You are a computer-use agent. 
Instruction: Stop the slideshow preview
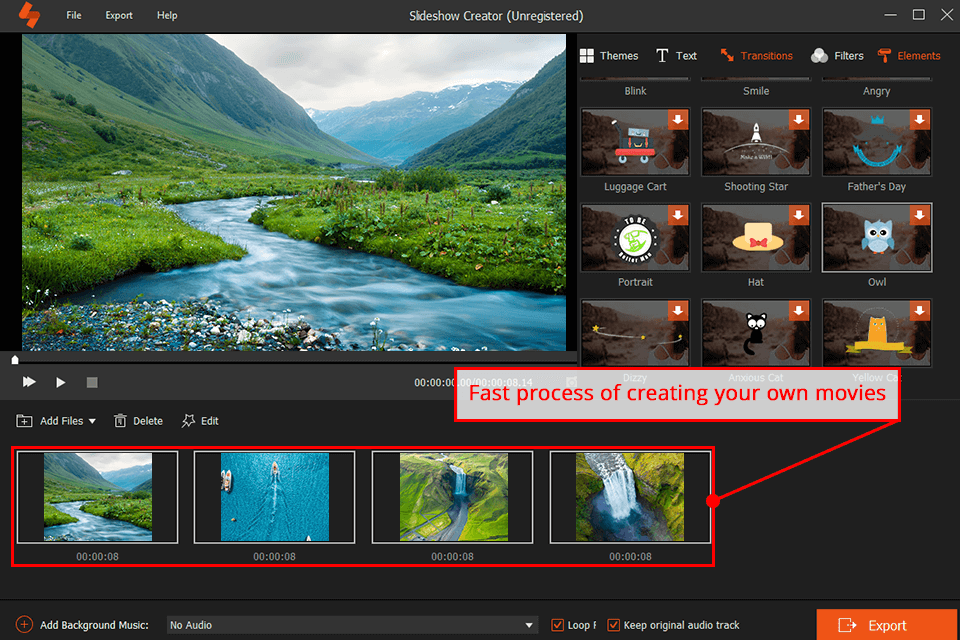point(92,382)
